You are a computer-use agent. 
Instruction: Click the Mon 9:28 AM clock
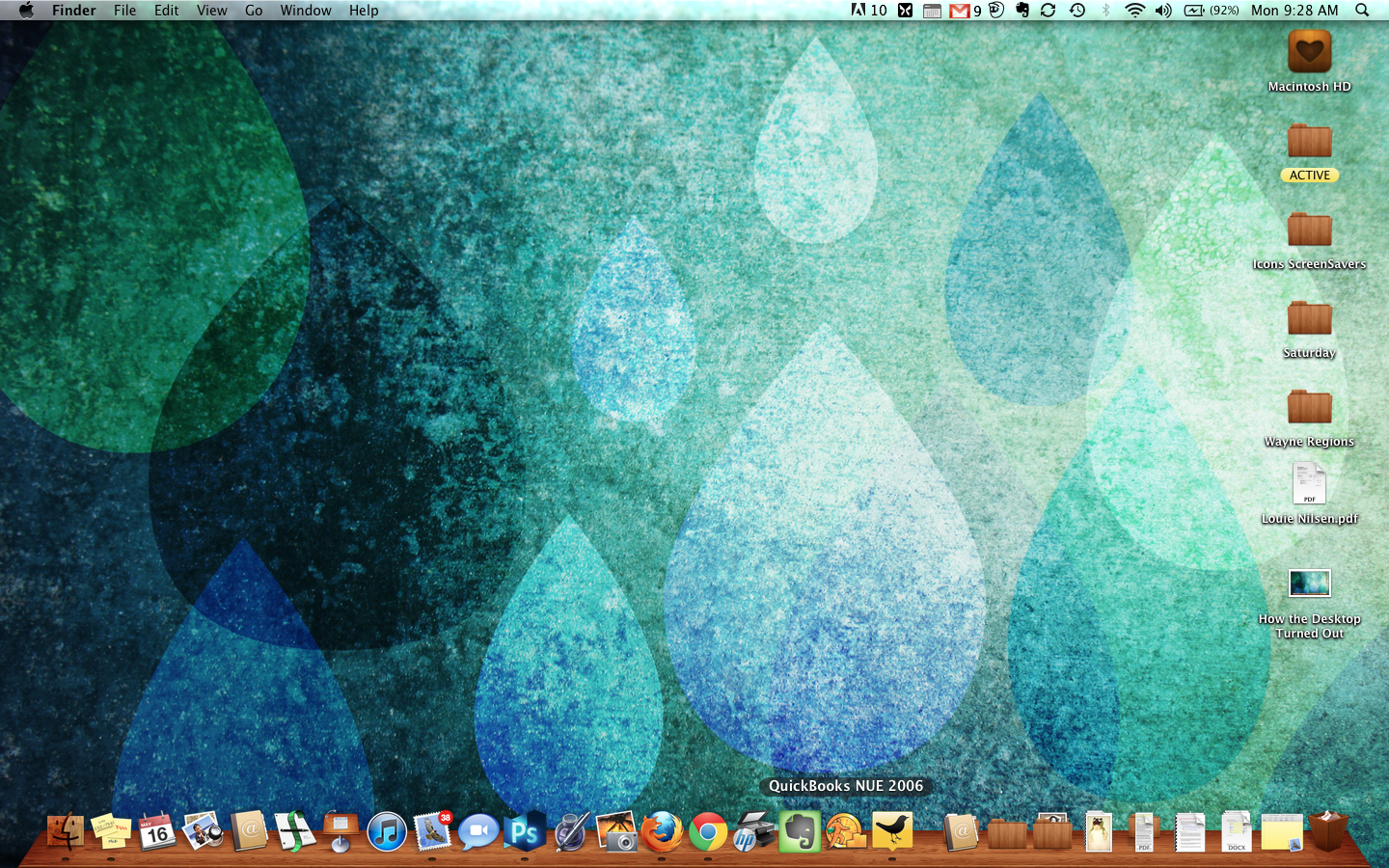pyautogui.click(x=1294, y=11)
